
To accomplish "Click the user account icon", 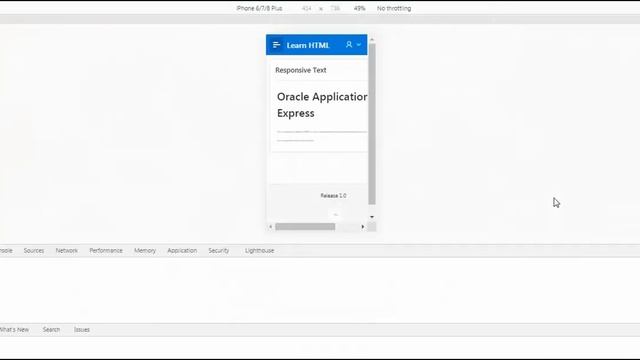I will pos(349,44).
